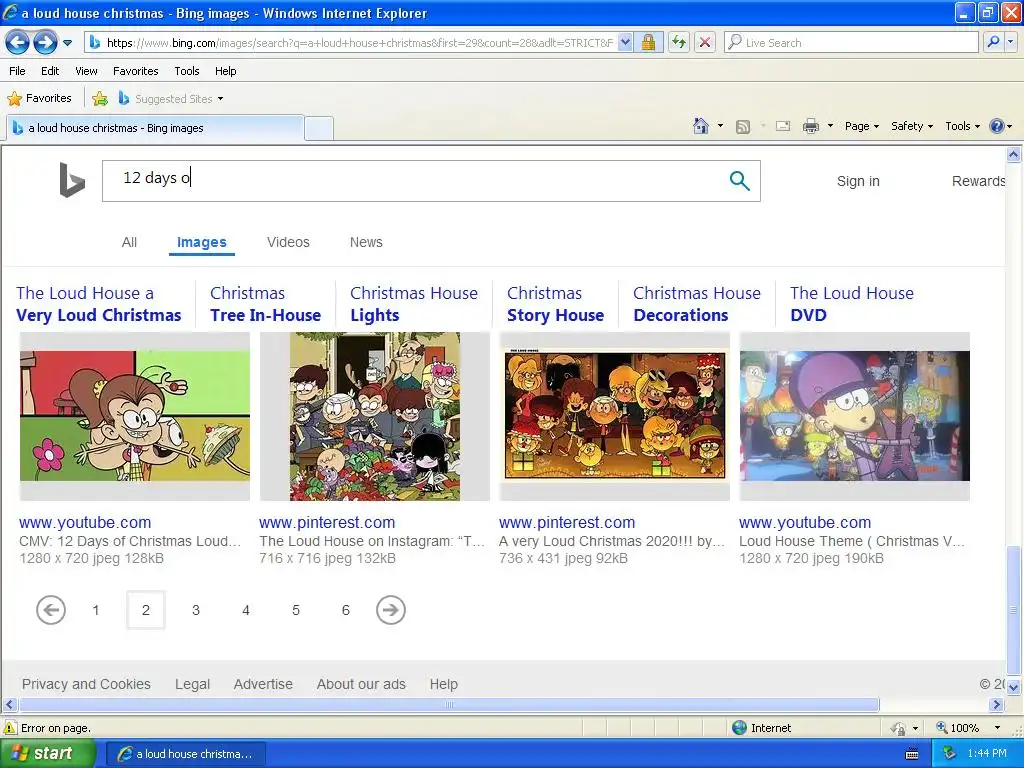Viewport: 1024px width, 768px height.
Task: Click the previous results page arrow
Action: click(50, 610)
